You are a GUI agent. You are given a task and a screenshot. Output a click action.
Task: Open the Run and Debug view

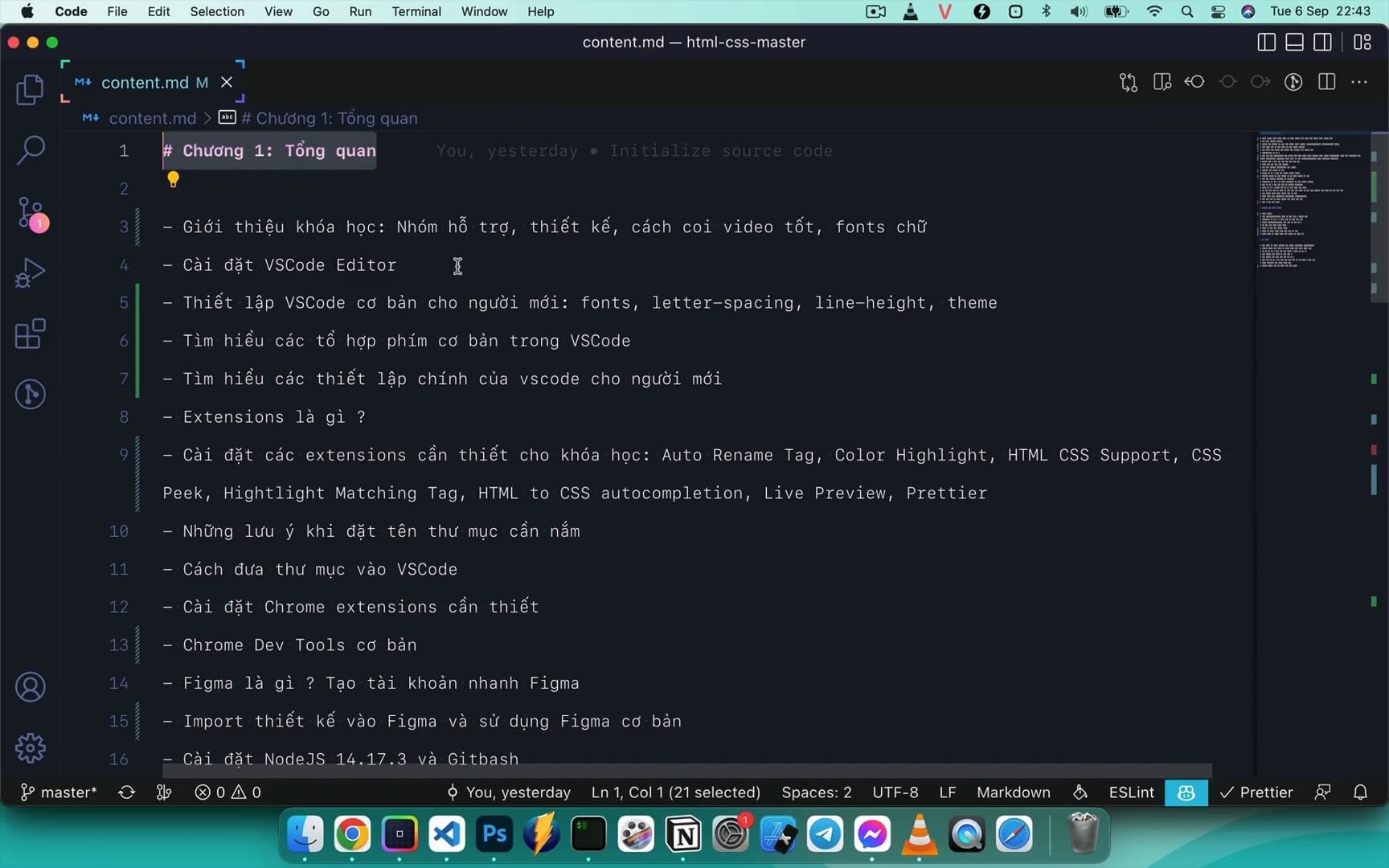pos(30,273)
